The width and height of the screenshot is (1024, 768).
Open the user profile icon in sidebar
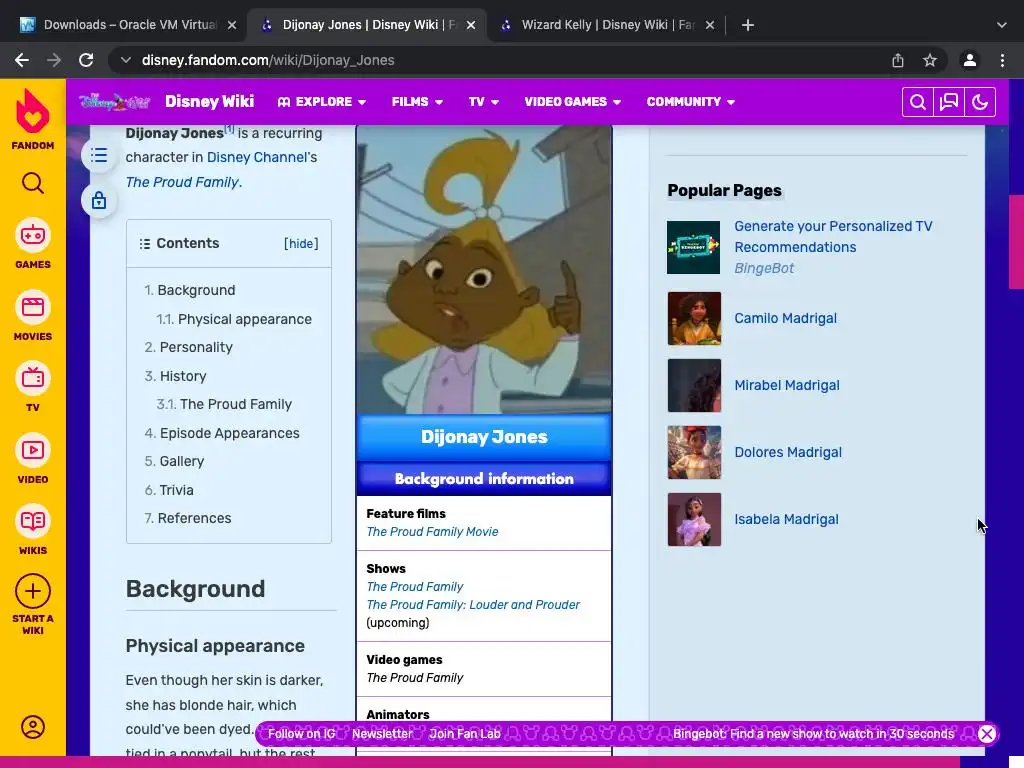(x=33, y=727)
